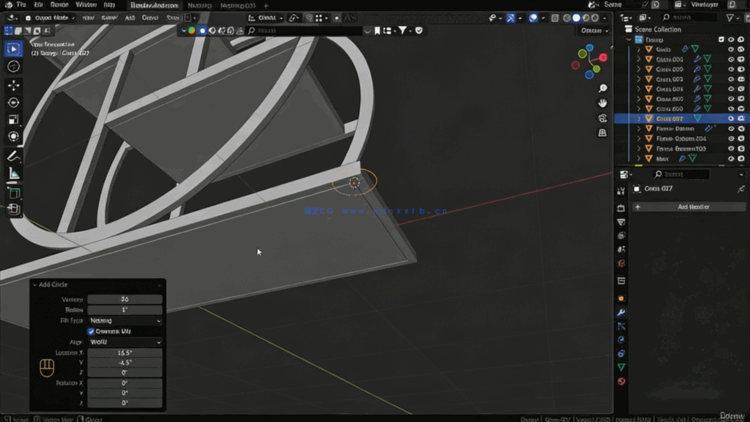This screenshot has height=422, width=750.
Task: Open the Global transform orientation dropdown
Action: [265, 18]
